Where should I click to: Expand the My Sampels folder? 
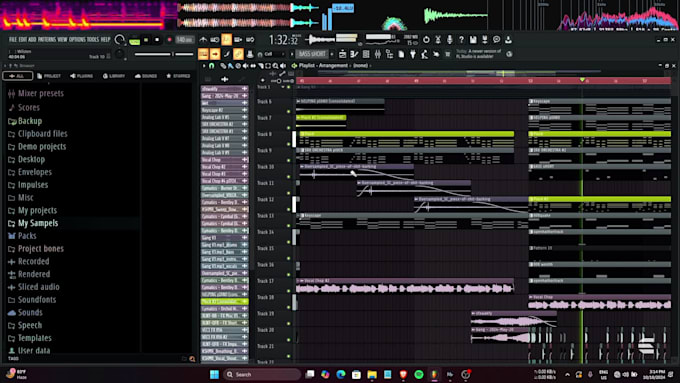(33, 223)
